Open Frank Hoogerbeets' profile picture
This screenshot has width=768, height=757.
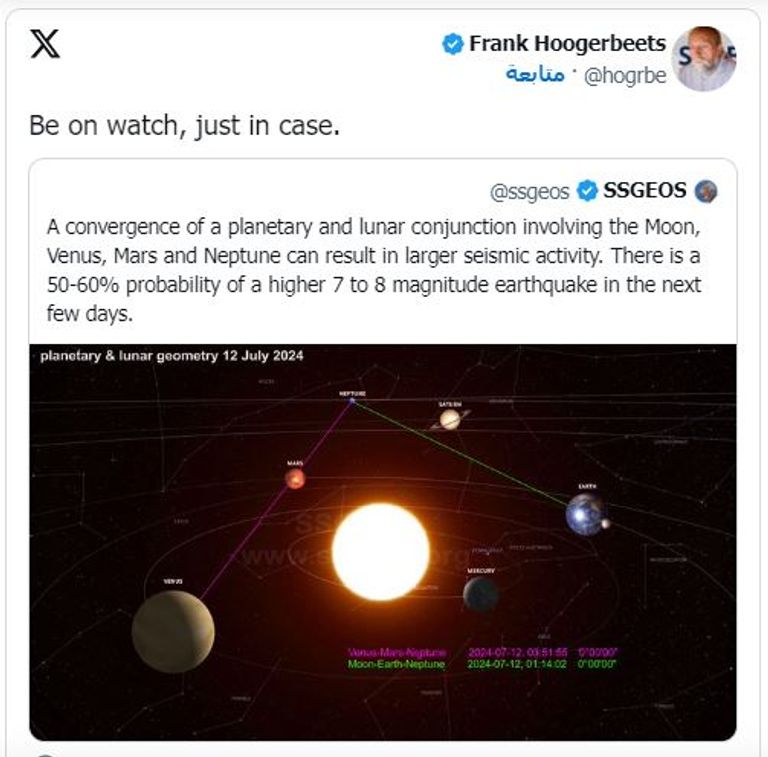tap(703, 59)
